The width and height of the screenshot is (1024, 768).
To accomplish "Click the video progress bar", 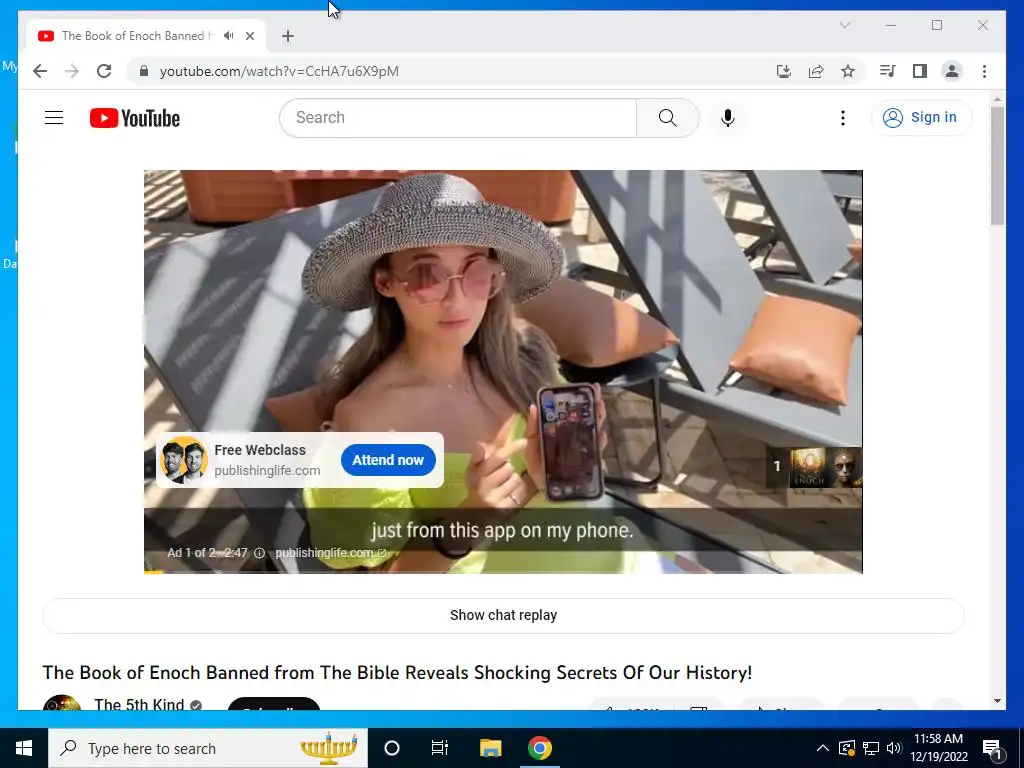I will (503, 572).
